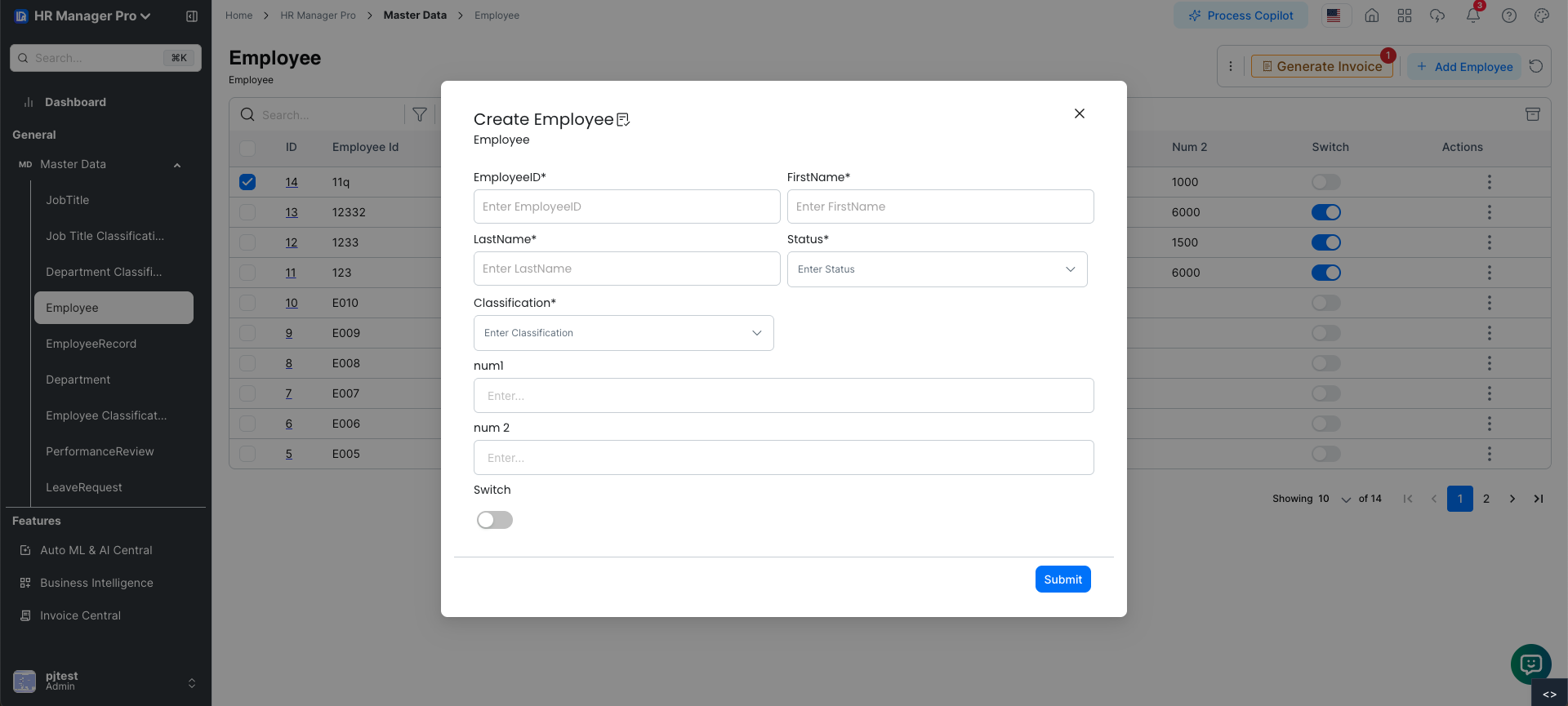1568x706 pixels.
Task: Open EmployeeRecord in the sidebar
Action: (x=91, y=344)
